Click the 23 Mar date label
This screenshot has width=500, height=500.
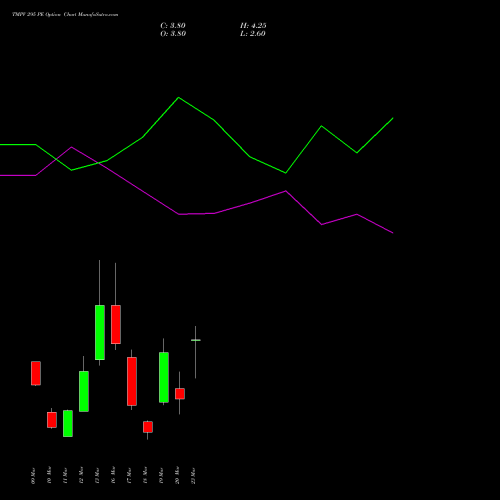[x=193, y=475]
